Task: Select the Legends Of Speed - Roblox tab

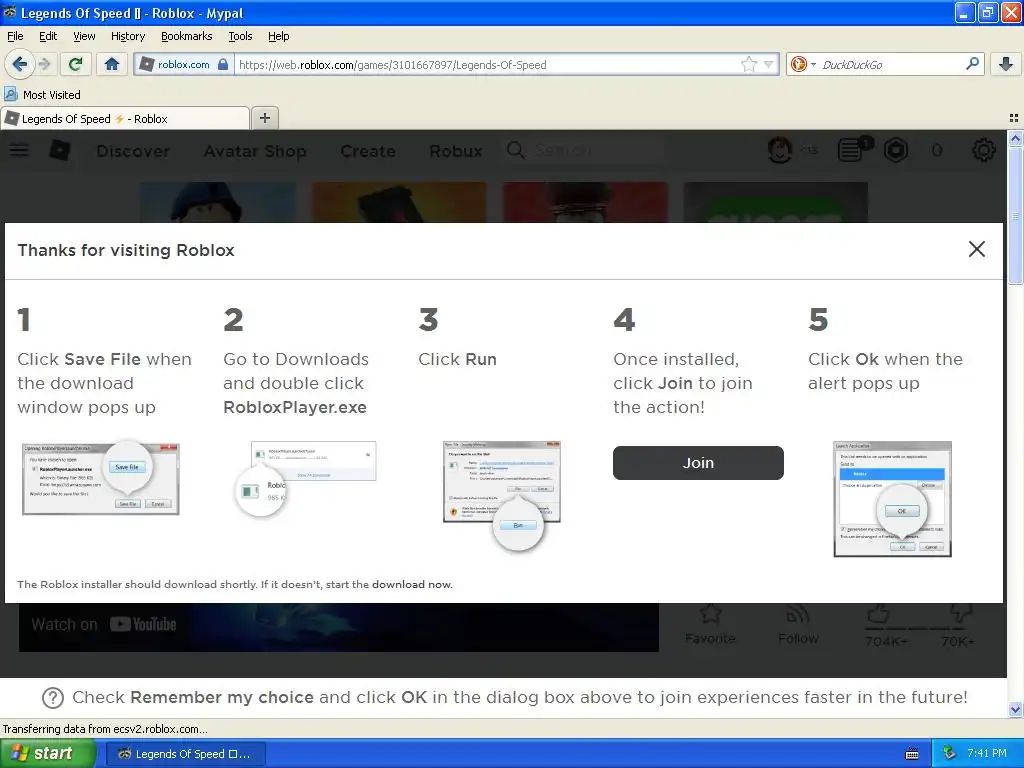Action: [x=125, y=118]
